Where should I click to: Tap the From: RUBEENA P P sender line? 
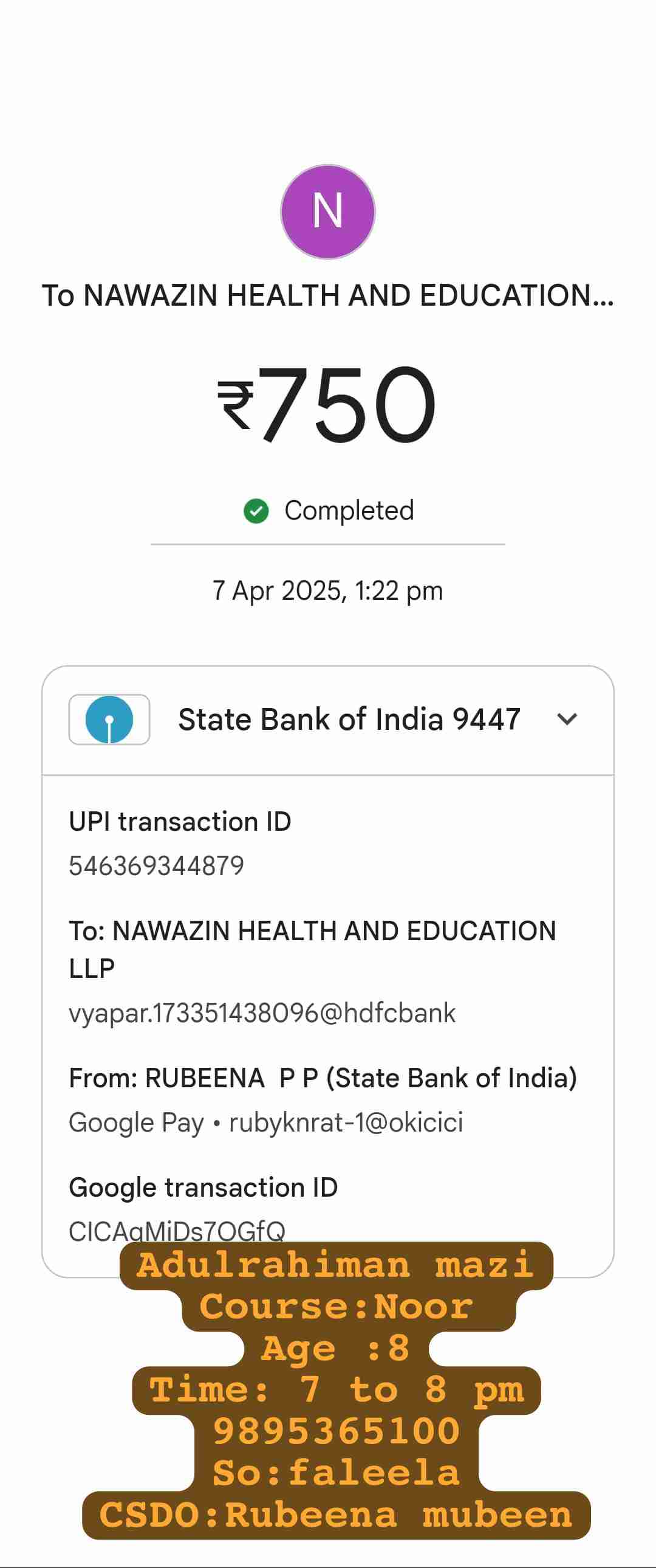(x=323, y=1078)
